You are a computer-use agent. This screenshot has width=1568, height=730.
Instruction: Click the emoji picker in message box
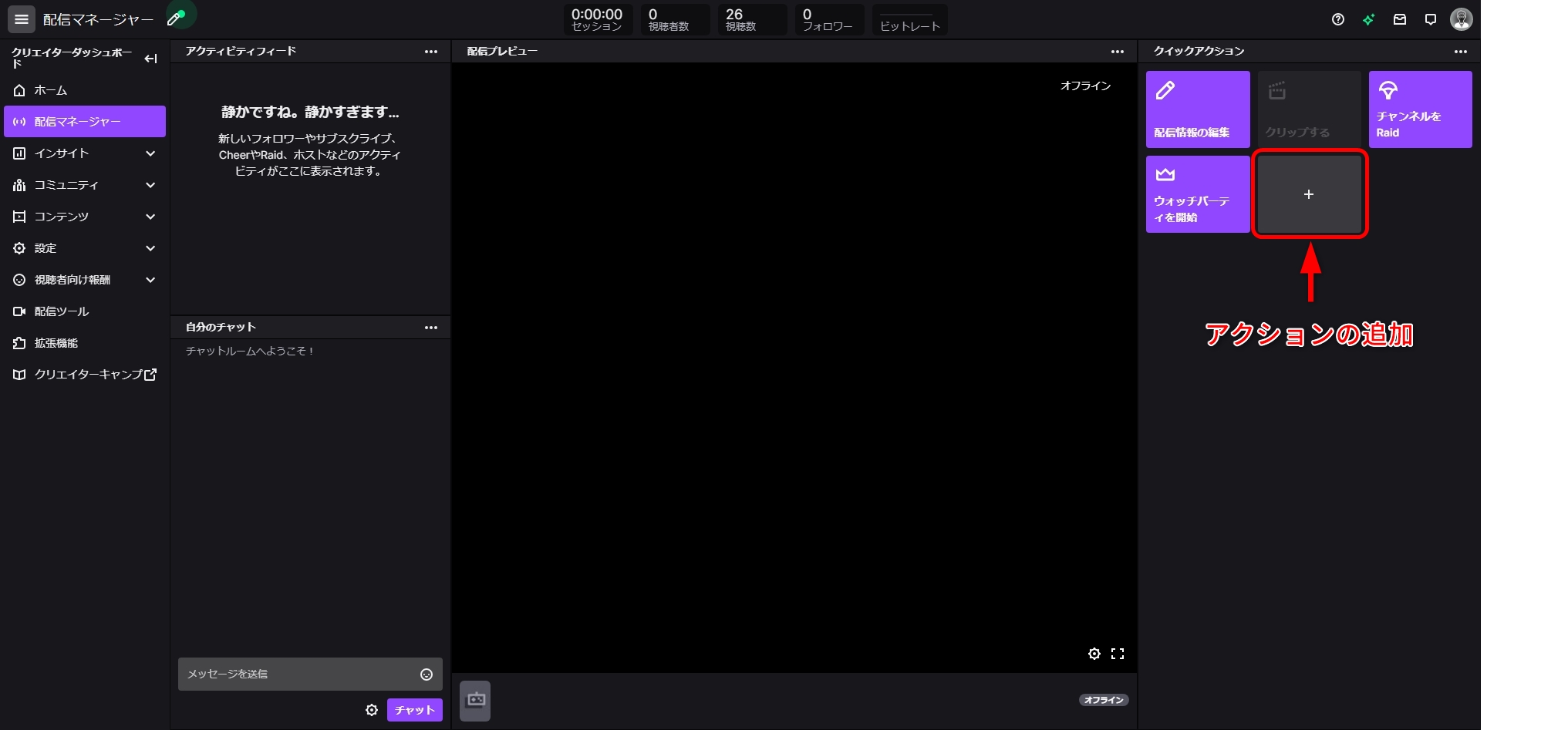click(427, 674)
